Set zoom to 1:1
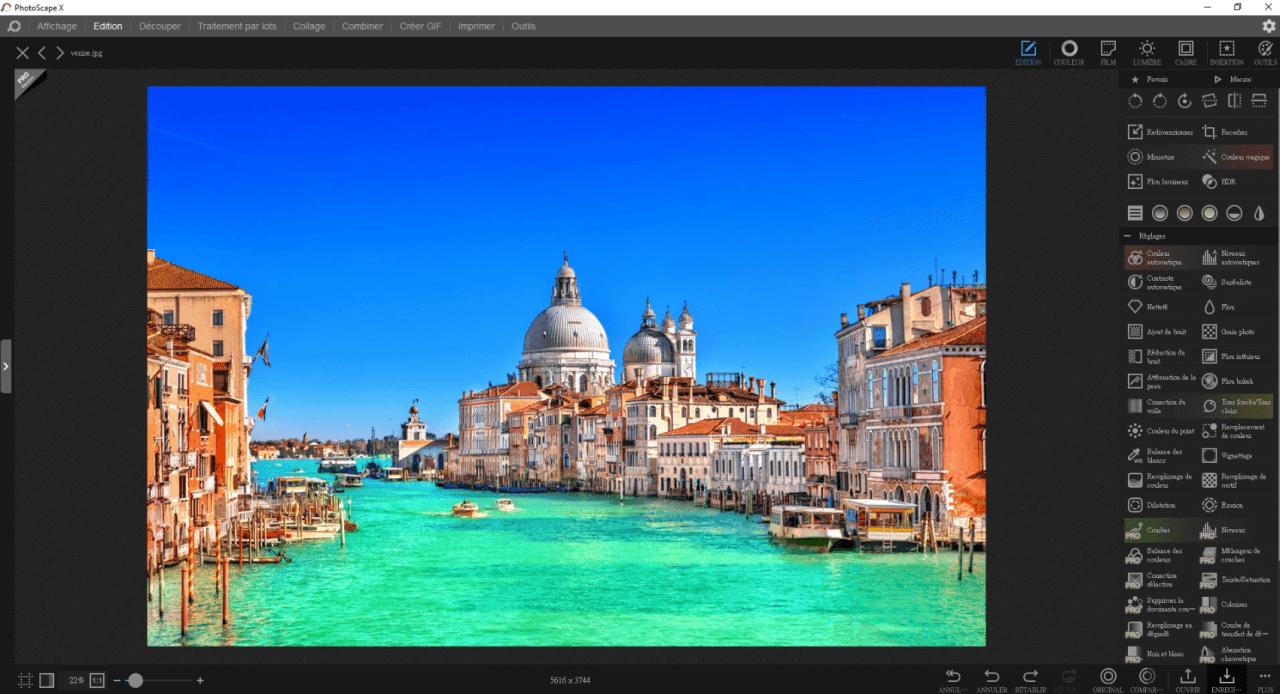Image resolution: width=1280 pixels, height=694 pixels. tap(97, 680)
